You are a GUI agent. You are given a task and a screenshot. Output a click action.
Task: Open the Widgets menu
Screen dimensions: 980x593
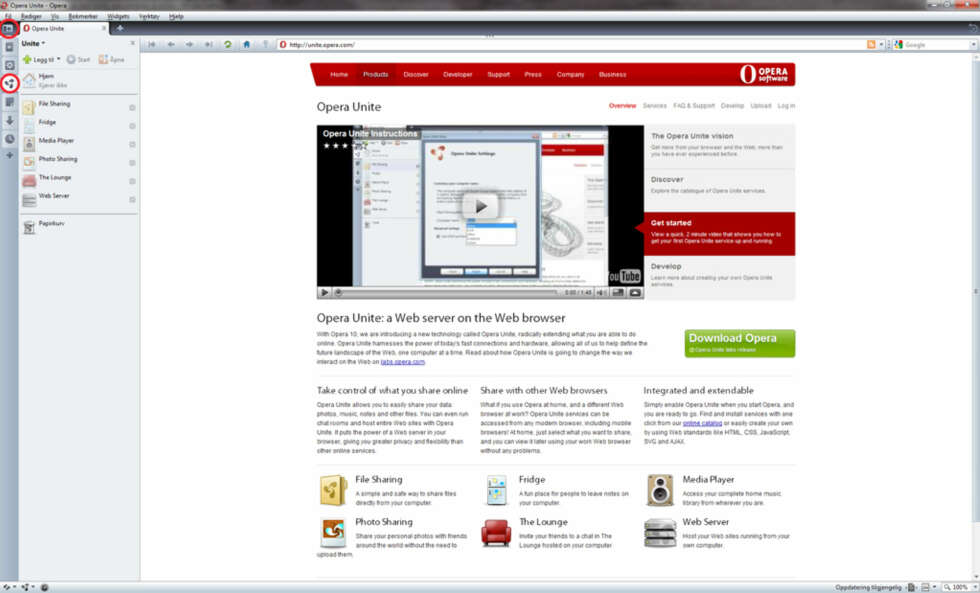[x=118, y=16]
